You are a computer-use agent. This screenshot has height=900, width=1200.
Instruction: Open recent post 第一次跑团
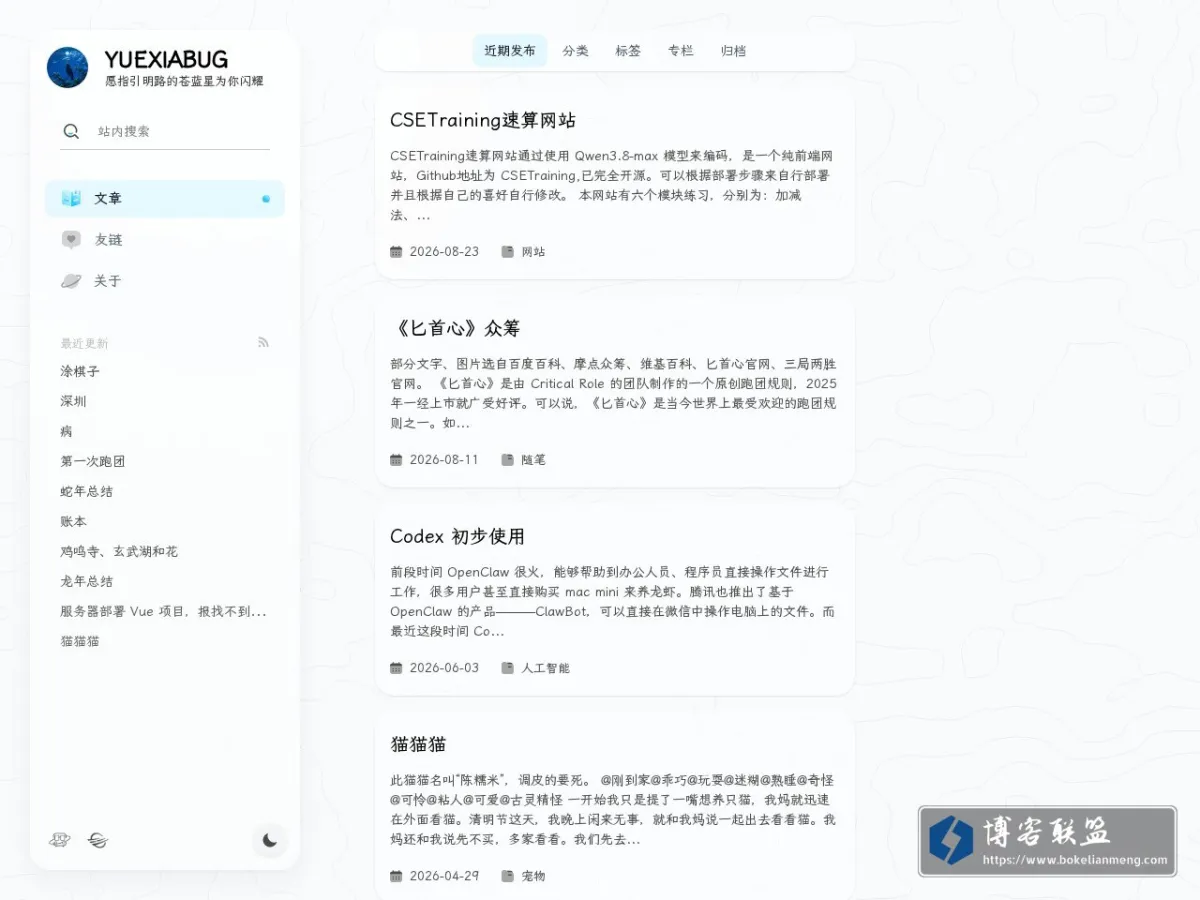[93, 461]
